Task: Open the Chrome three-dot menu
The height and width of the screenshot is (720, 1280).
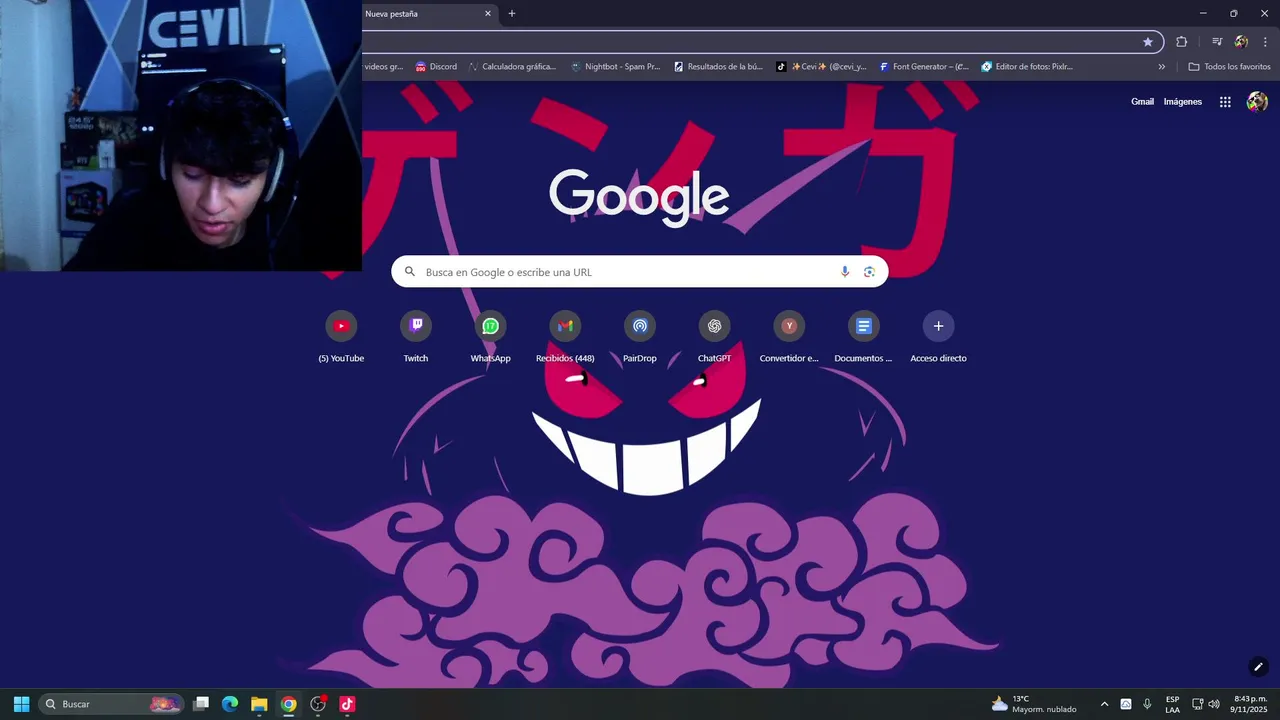Action: point(1265,42)
